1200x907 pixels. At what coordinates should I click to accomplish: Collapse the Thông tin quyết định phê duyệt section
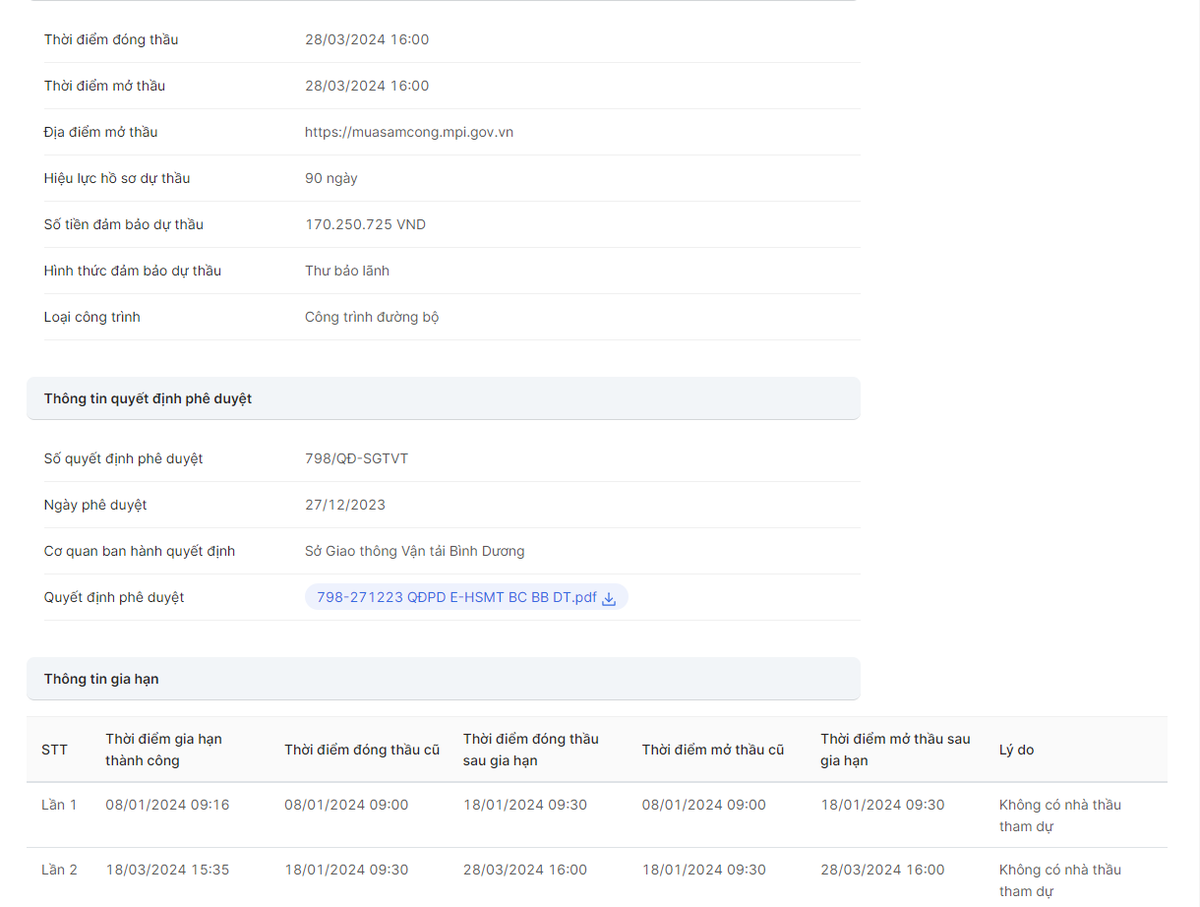(443, 399)
